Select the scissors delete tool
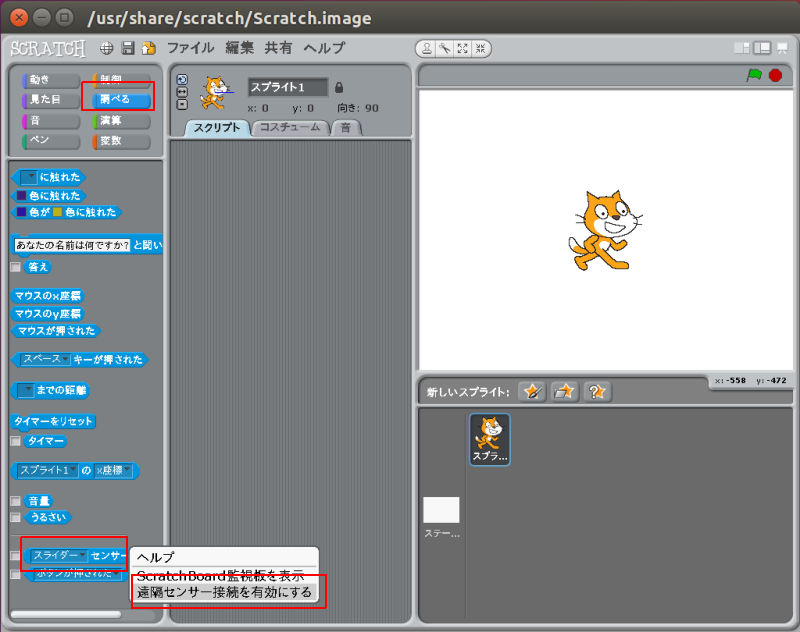The width and height of the screenshot is (800, 632). (445, 48)
